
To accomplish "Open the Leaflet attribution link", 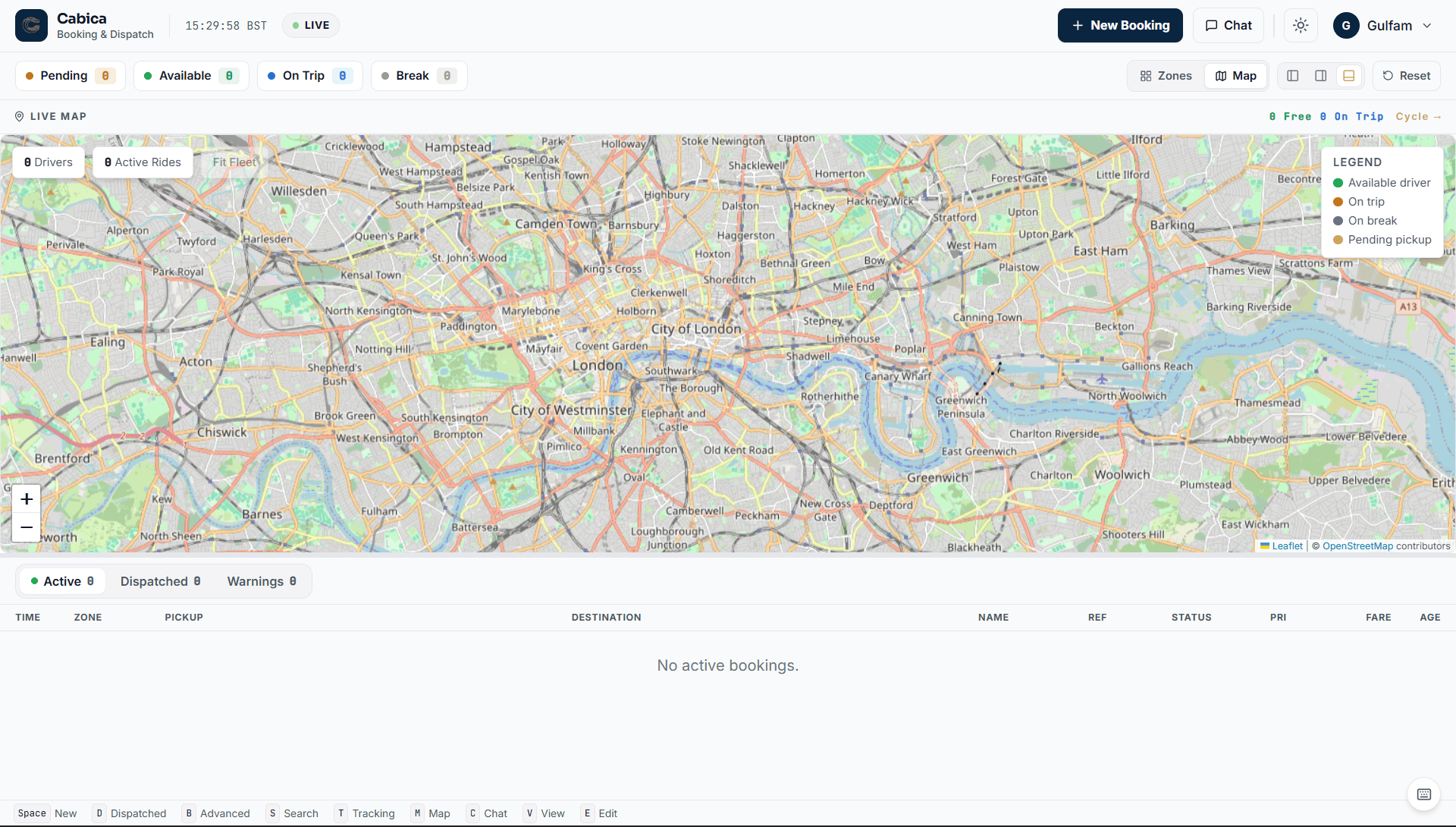I will tap(1282, 546).
